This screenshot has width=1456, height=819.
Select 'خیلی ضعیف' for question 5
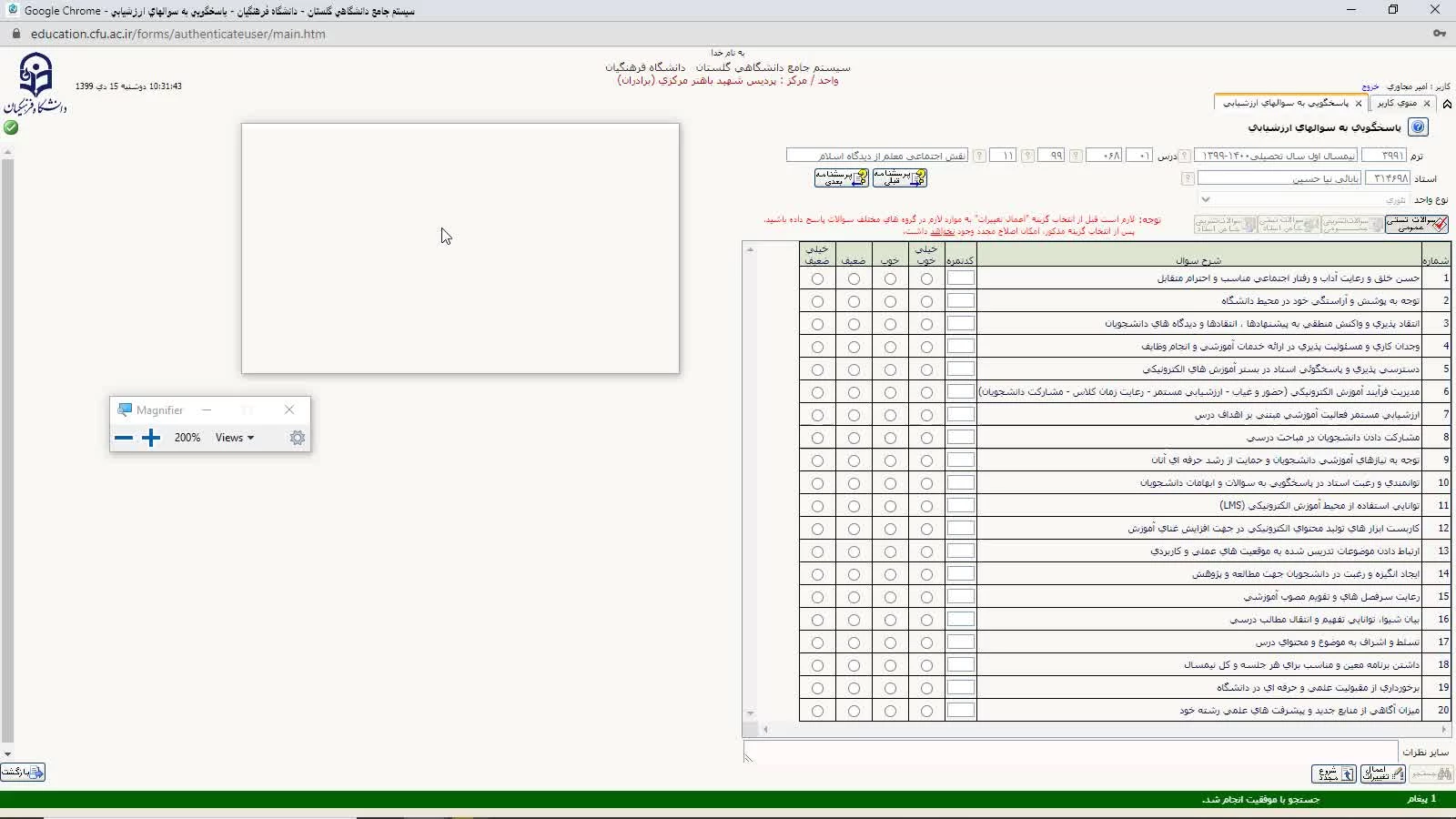pyautogui.click(x=817, y=370)
